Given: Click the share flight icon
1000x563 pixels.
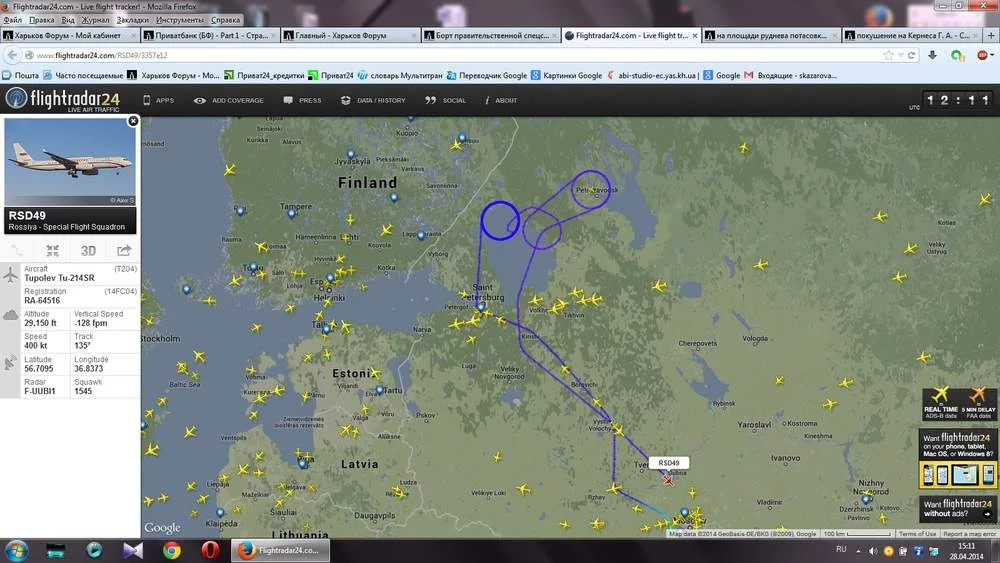Looking at the screenshot, I should point(124,251).
